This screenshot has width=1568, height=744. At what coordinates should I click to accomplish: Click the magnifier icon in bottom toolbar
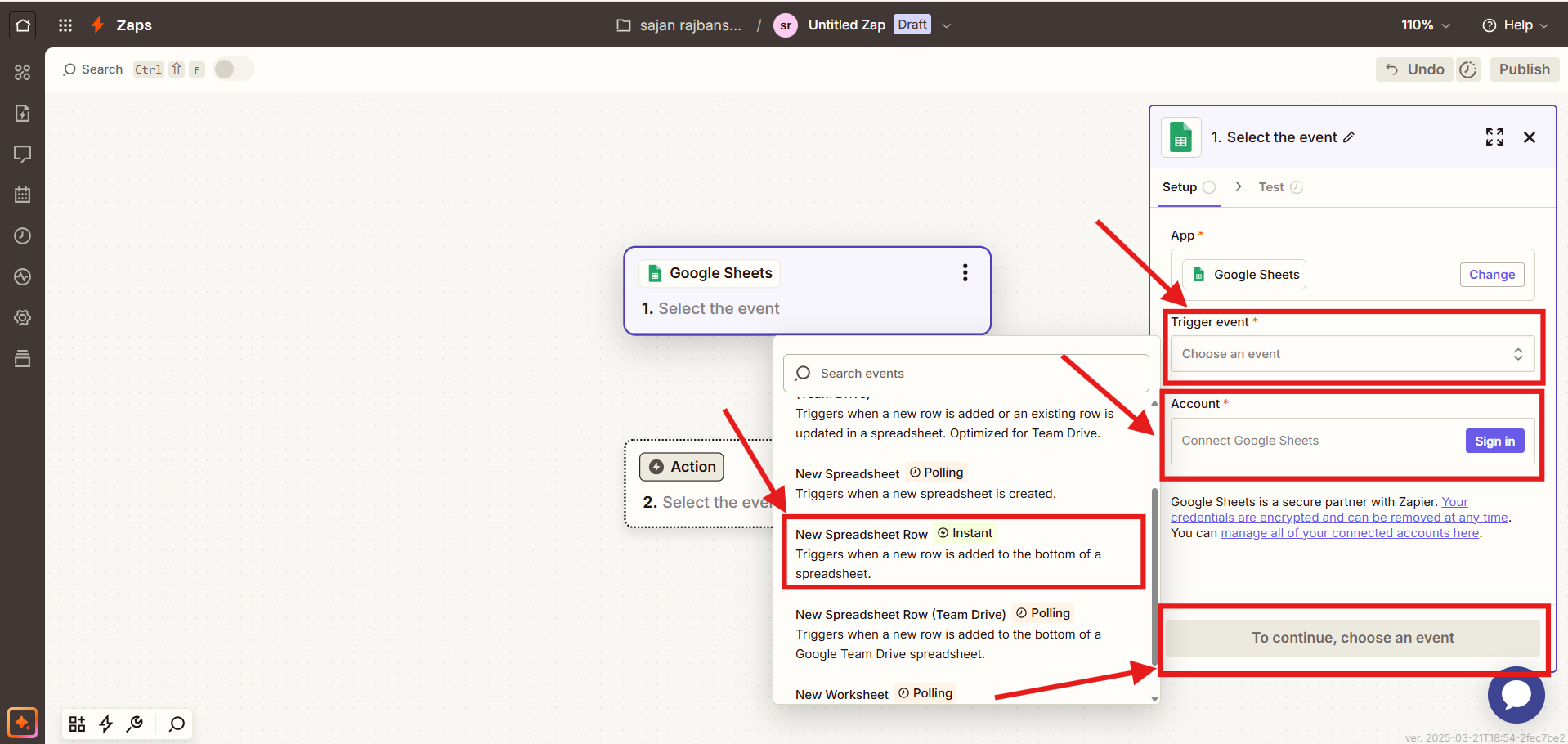[177, 724]
